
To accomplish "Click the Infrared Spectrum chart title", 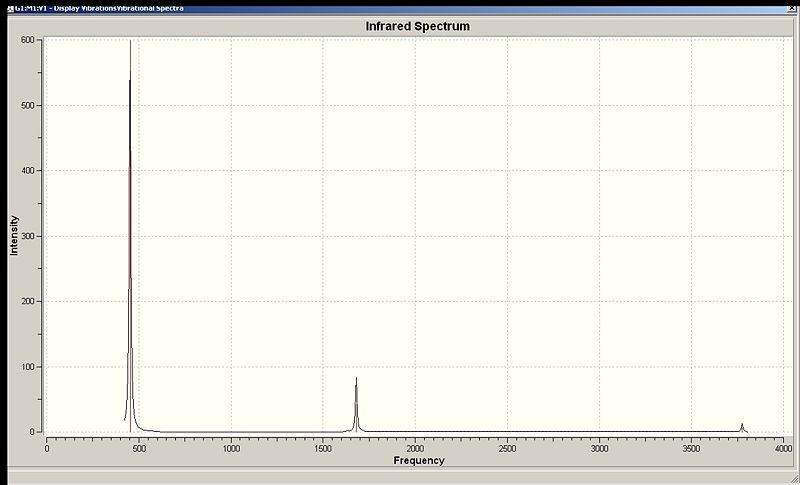I will click(417, 27).
